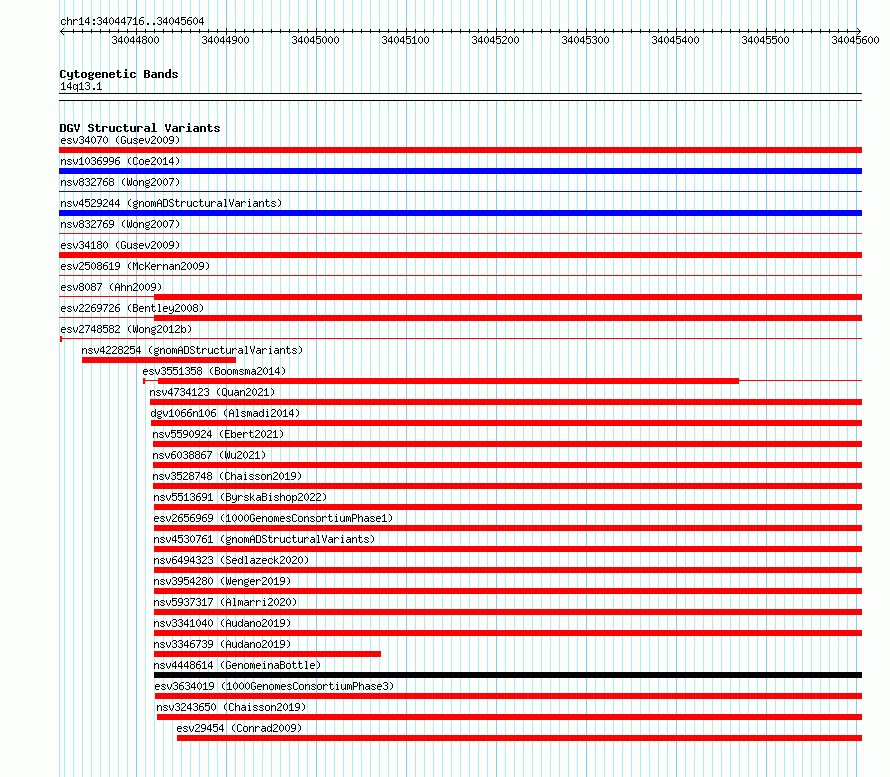Open variant esv34070 (Gusev2009)
890x777 pixels.
(120, 140)
